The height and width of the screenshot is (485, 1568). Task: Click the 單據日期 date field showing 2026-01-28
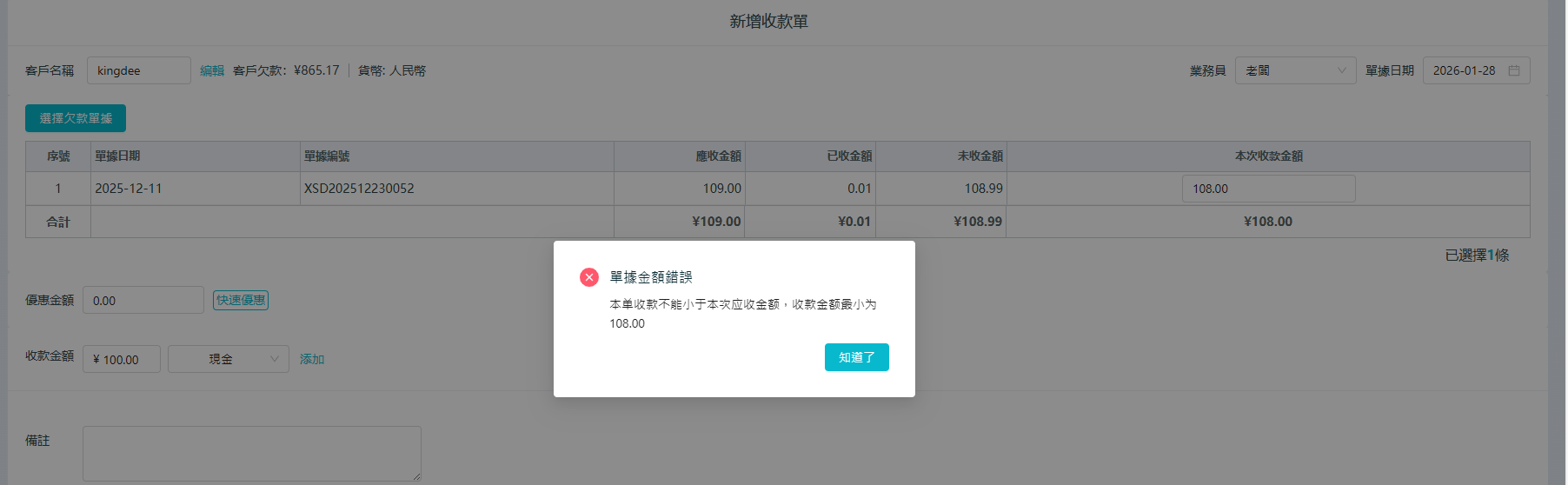(x=1465, y=70)
